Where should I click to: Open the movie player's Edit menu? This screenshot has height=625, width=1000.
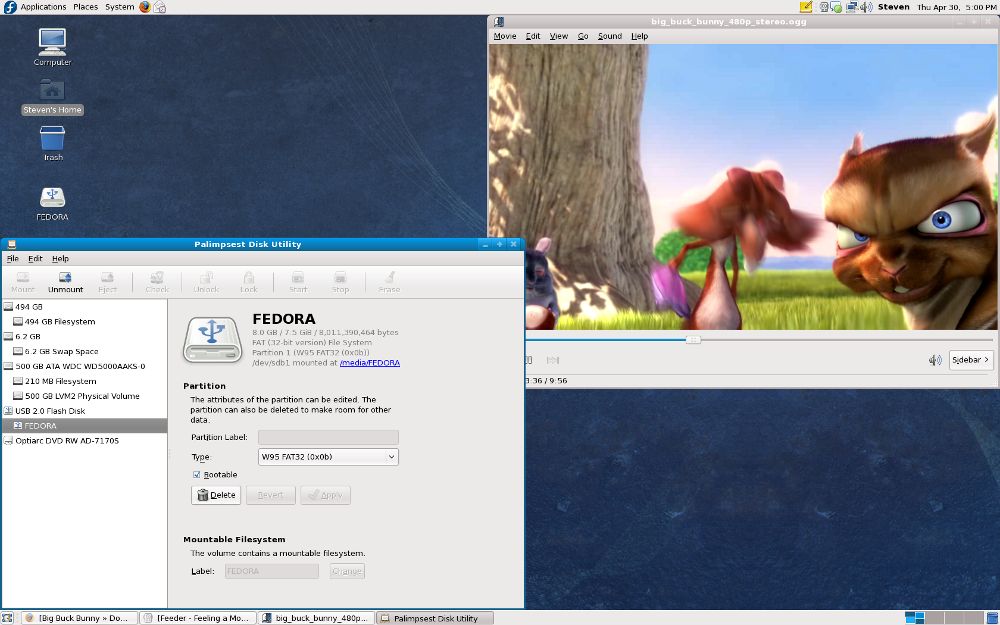(533, 36)
